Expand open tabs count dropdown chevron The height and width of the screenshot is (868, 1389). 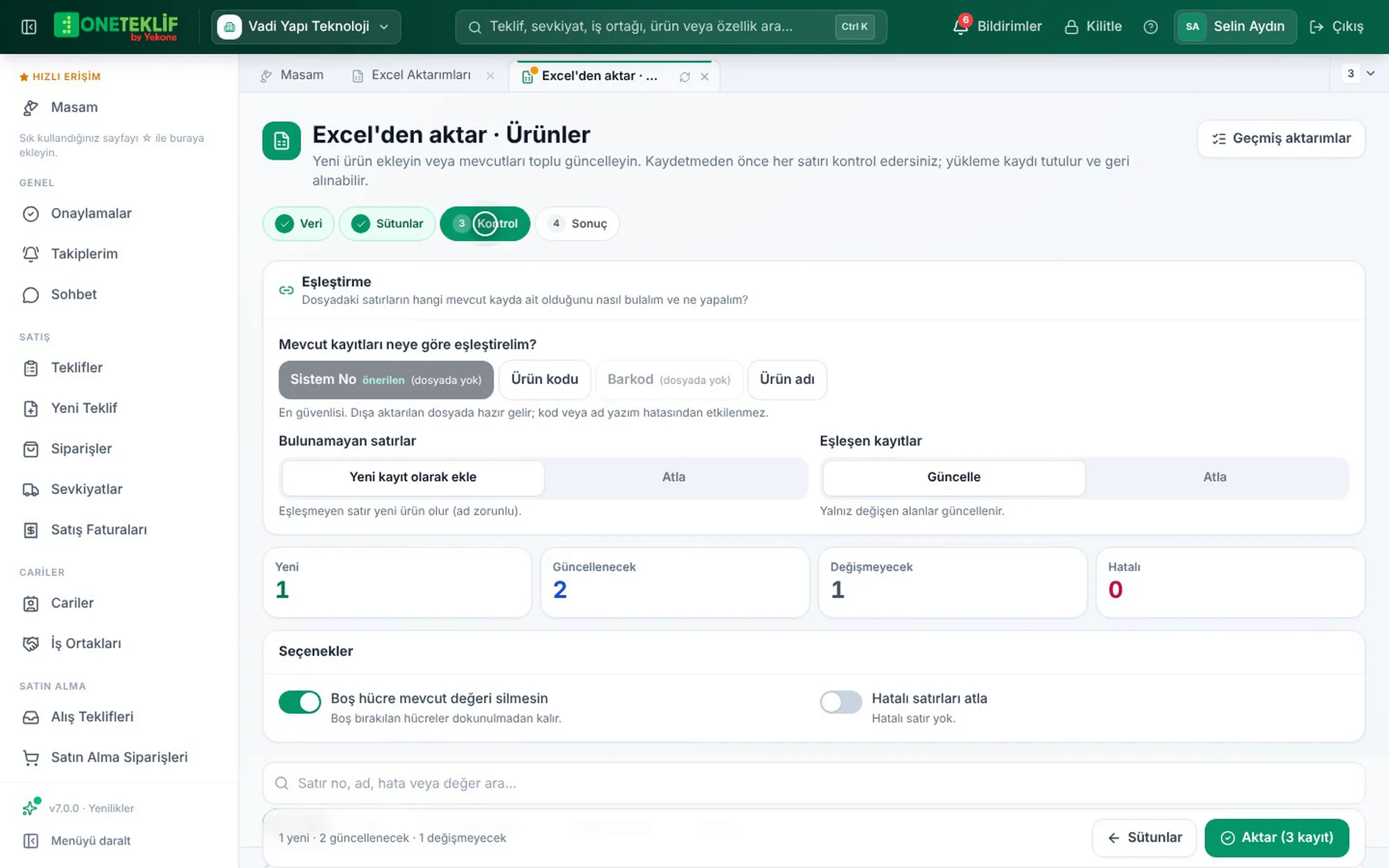pyautogui.click(x=1371, y=73)
